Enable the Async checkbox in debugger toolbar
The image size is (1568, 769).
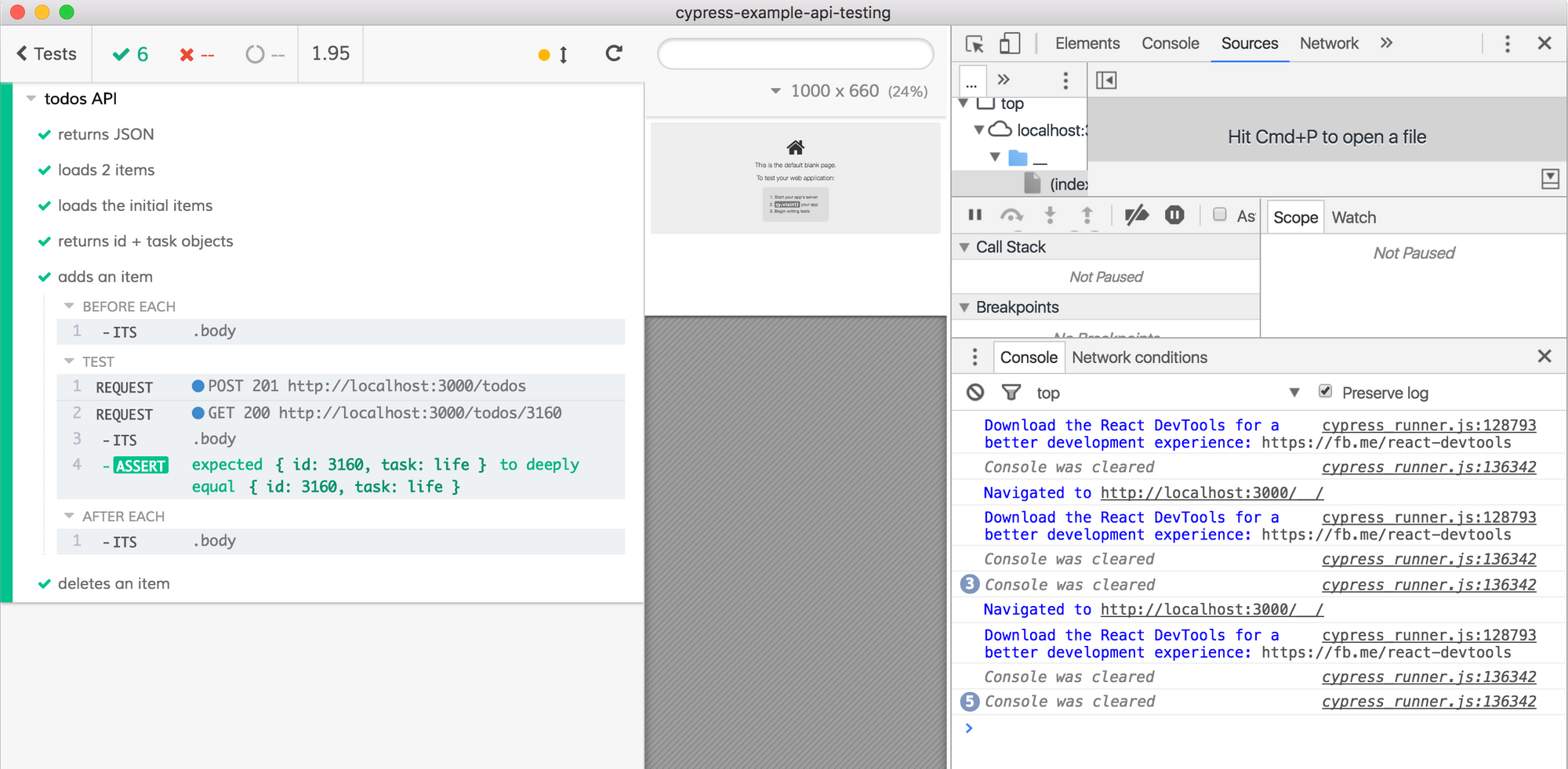pos(1219,215)
